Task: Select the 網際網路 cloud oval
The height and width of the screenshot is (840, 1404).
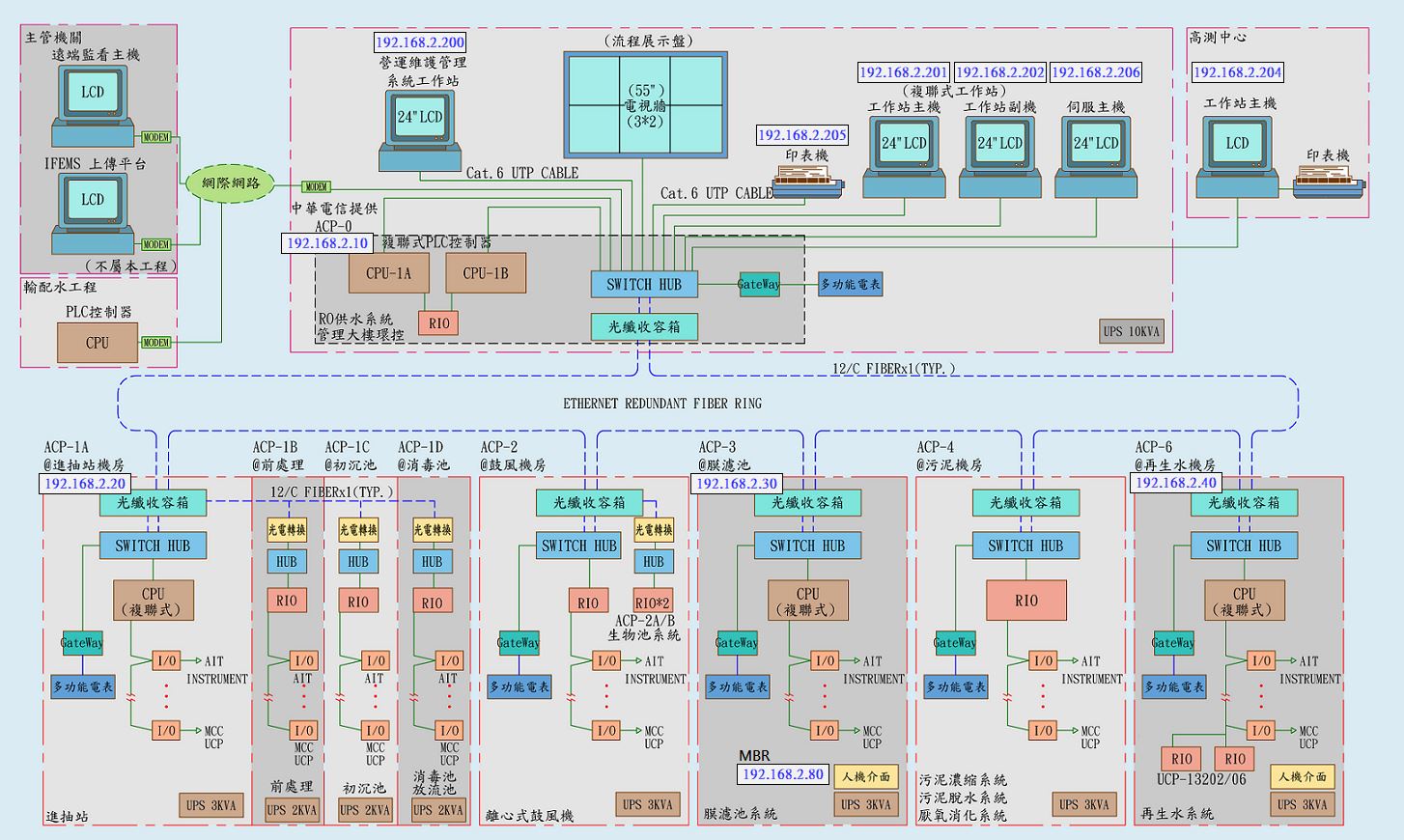Action: pyautogui.click(x=231, y=182)
